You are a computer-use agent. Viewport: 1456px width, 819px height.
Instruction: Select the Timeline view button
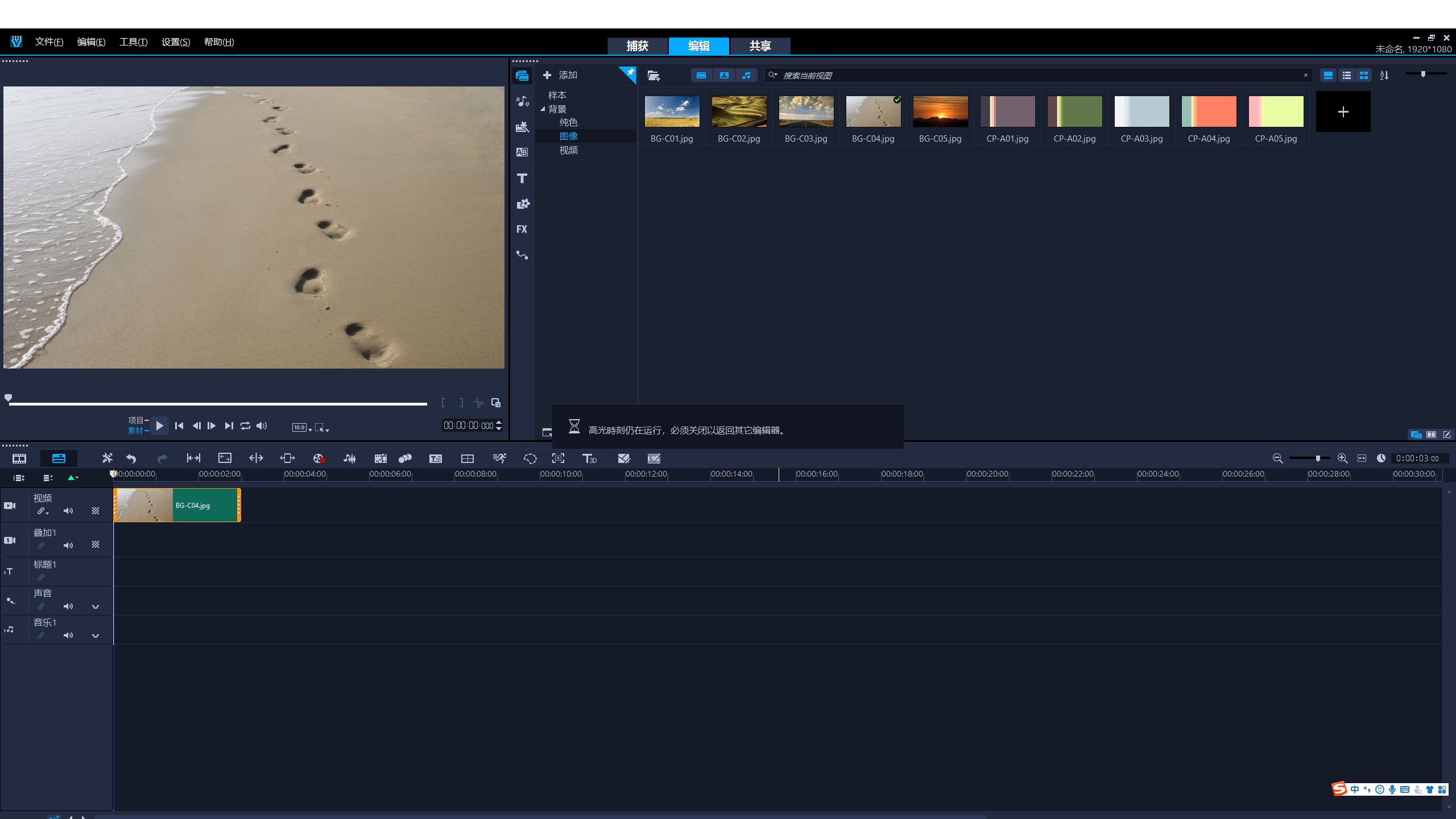click(x=59, y=458)
